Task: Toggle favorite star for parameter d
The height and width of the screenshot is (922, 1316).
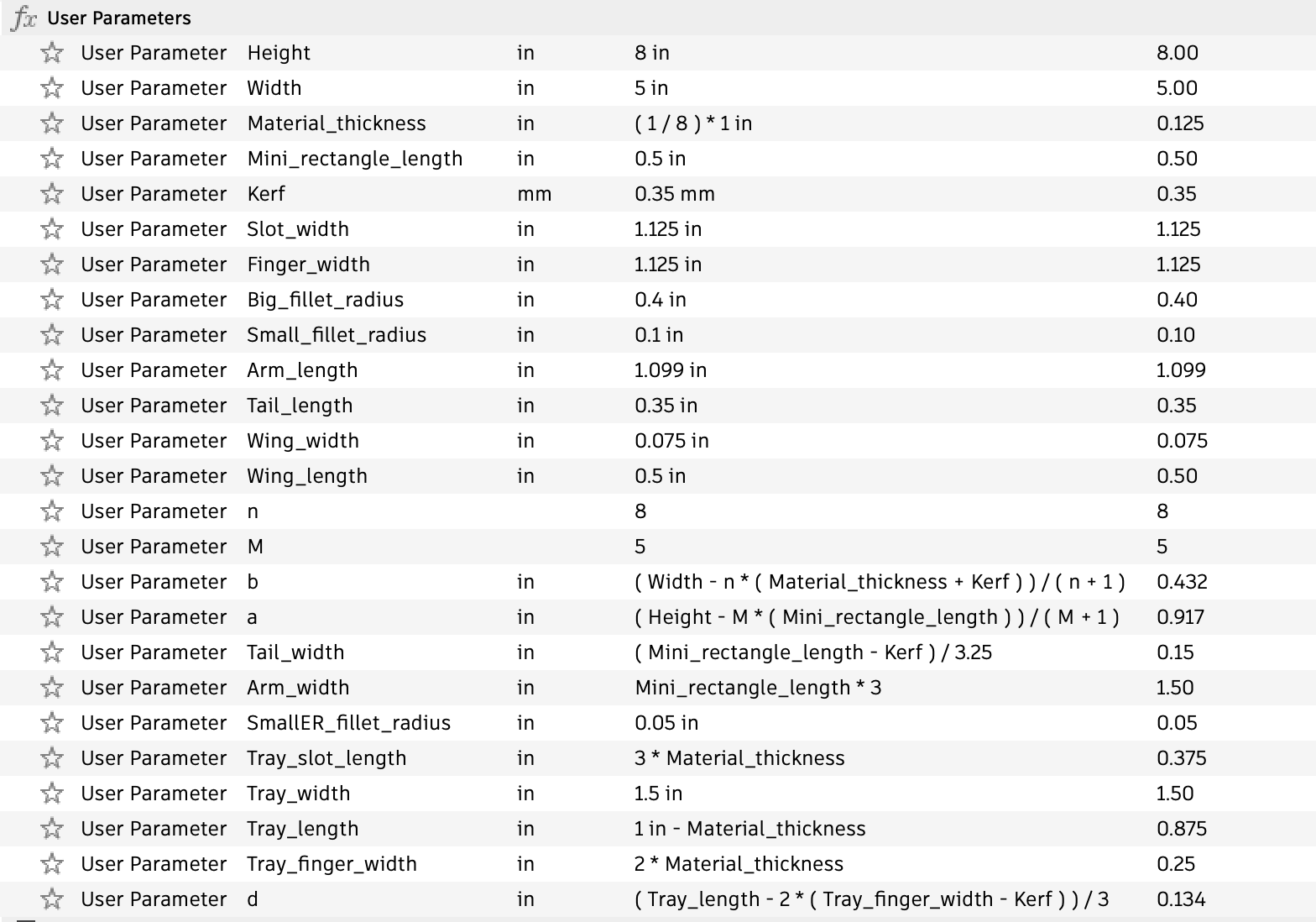Action: coord(52,899)
